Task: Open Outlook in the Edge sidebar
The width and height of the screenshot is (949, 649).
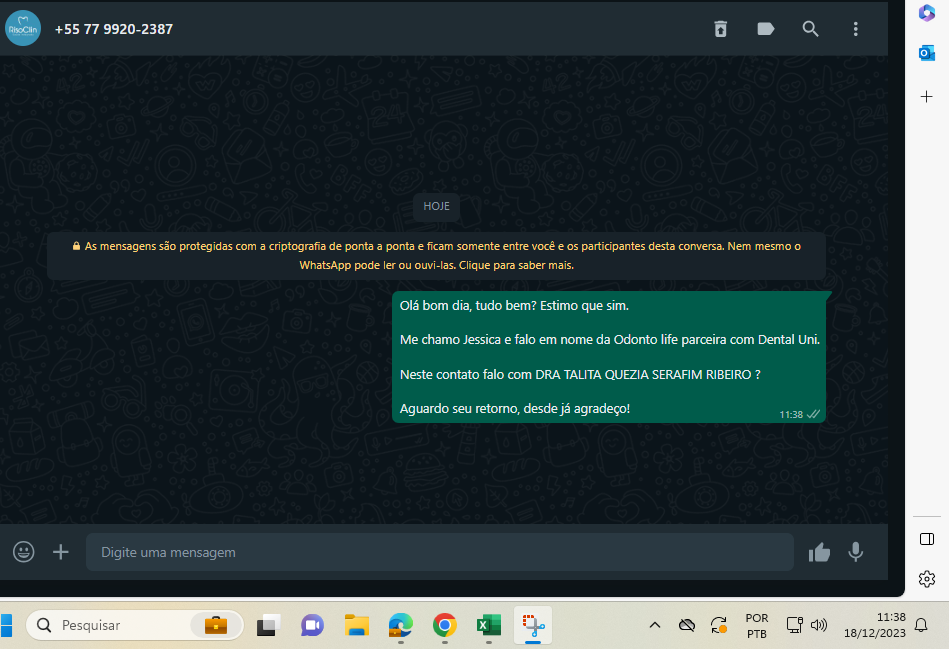Action: click(927, 53)
